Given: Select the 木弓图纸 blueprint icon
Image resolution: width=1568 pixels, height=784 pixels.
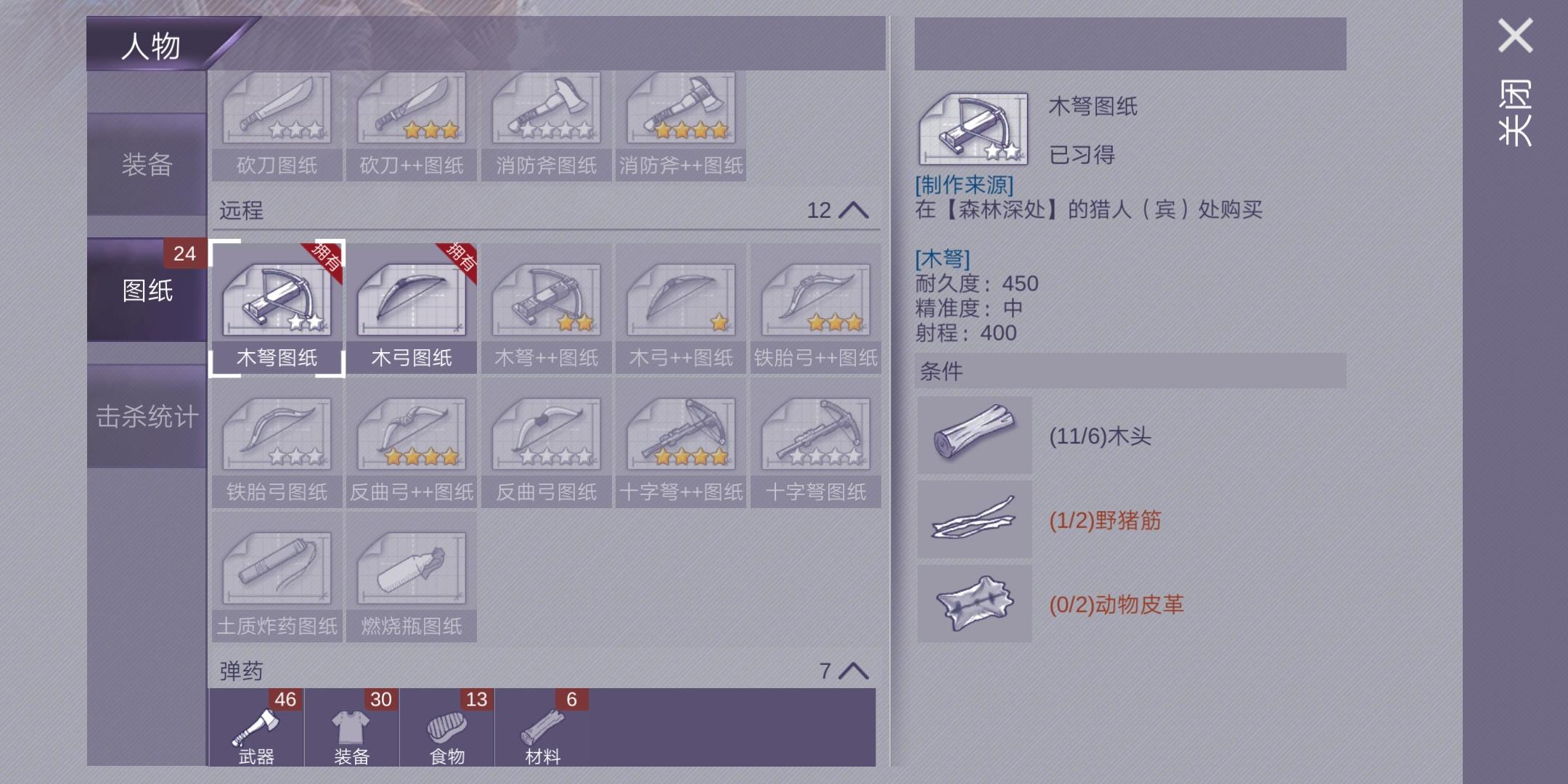Looking at the screenshot, I should (x=412, y=308).
